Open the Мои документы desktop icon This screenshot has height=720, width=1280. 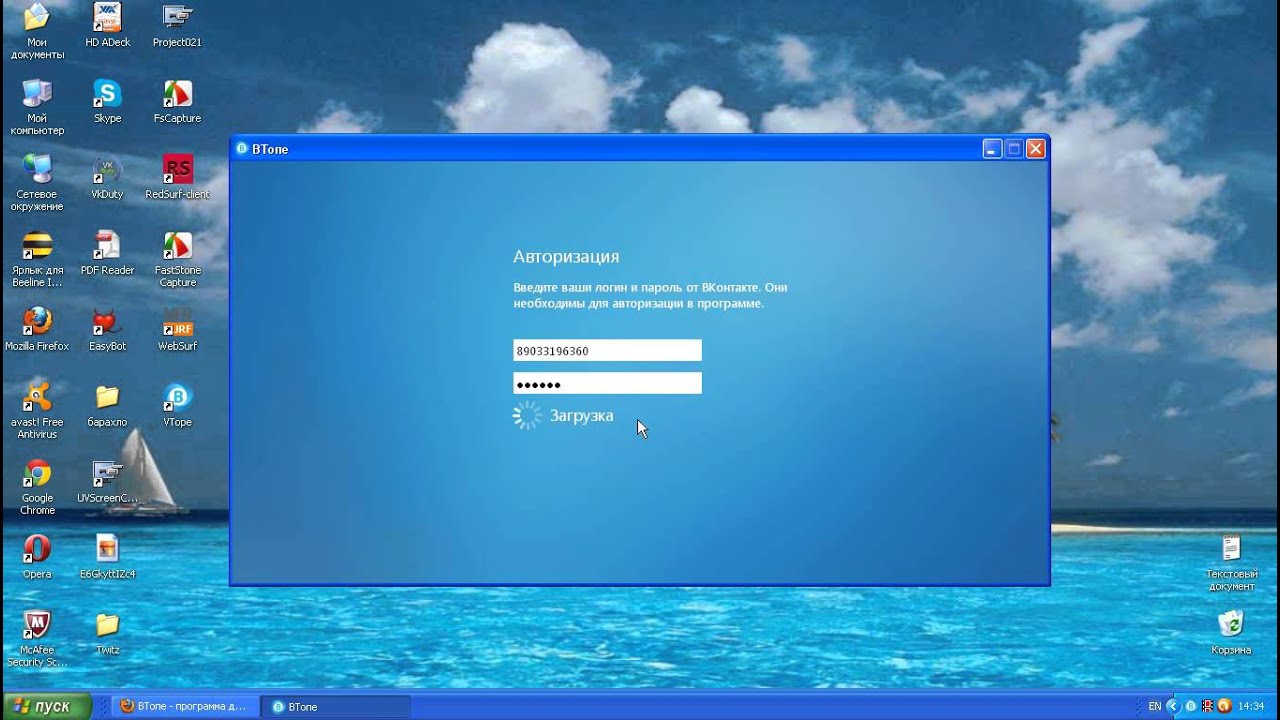tap(37, 30)
